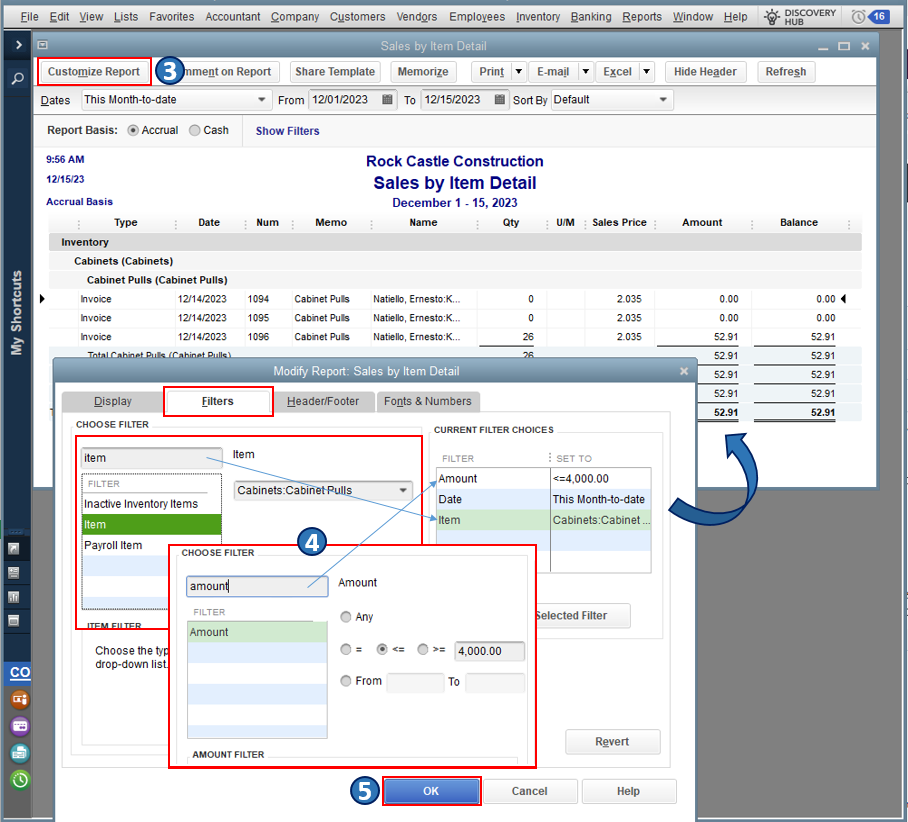The height and width of the screenshot is (822, 908).
Task: Expand the Sort By dropdown
Action: (663, 100)
